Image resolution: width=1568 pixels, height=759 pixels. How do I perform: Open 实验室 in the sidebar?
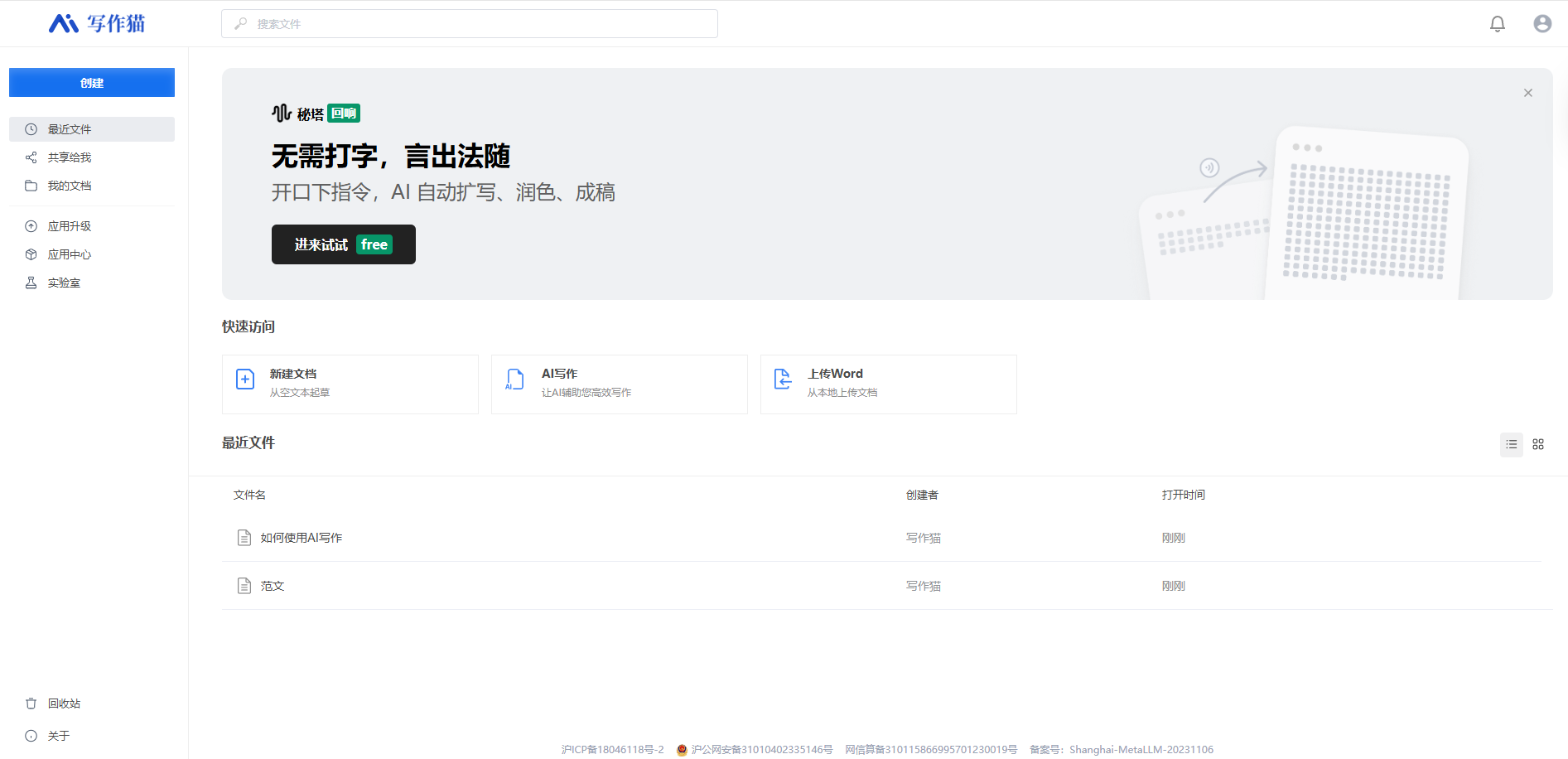pyautogui.click(x=92, y=283)
